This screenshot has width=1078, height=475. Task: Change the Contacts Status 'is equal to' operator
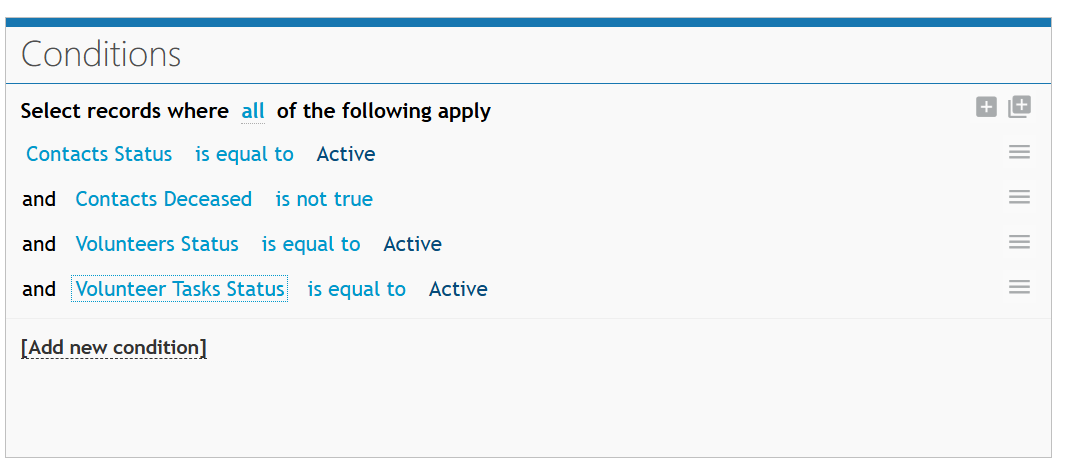244,154
